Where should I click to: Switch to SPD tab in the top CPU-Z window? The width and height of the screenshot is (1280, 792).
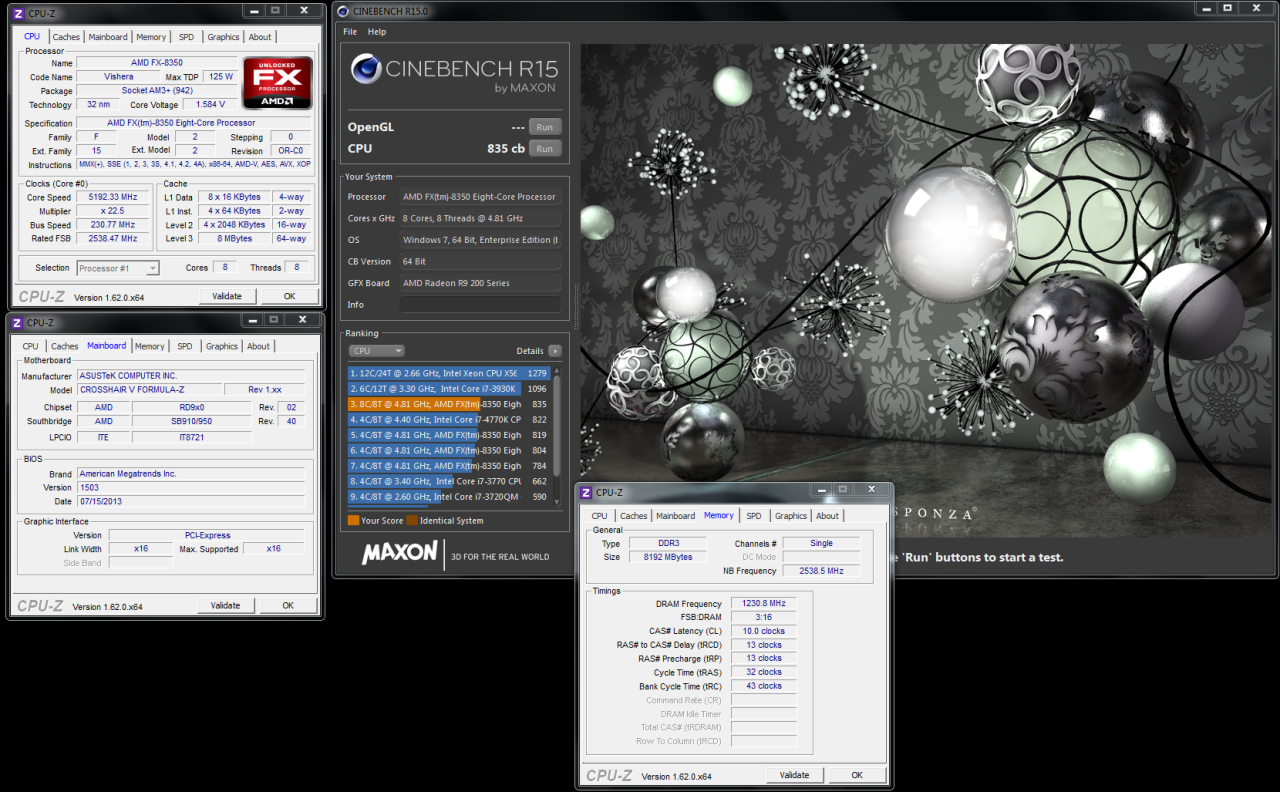[x=187, y=37]
